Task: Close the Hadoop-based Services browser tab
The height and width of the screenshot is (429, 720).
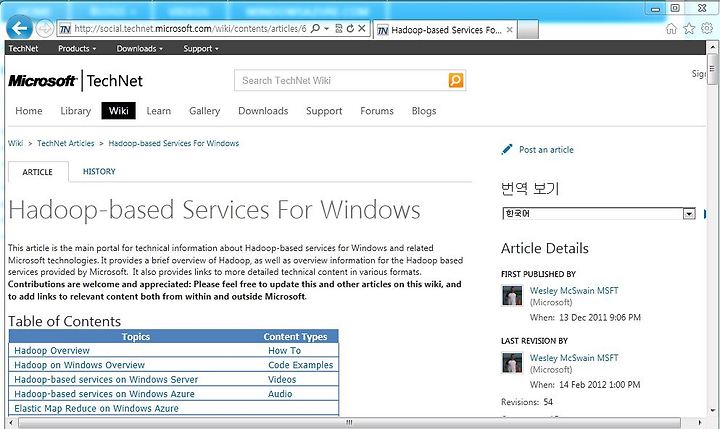Action: [x=509, y=30]
